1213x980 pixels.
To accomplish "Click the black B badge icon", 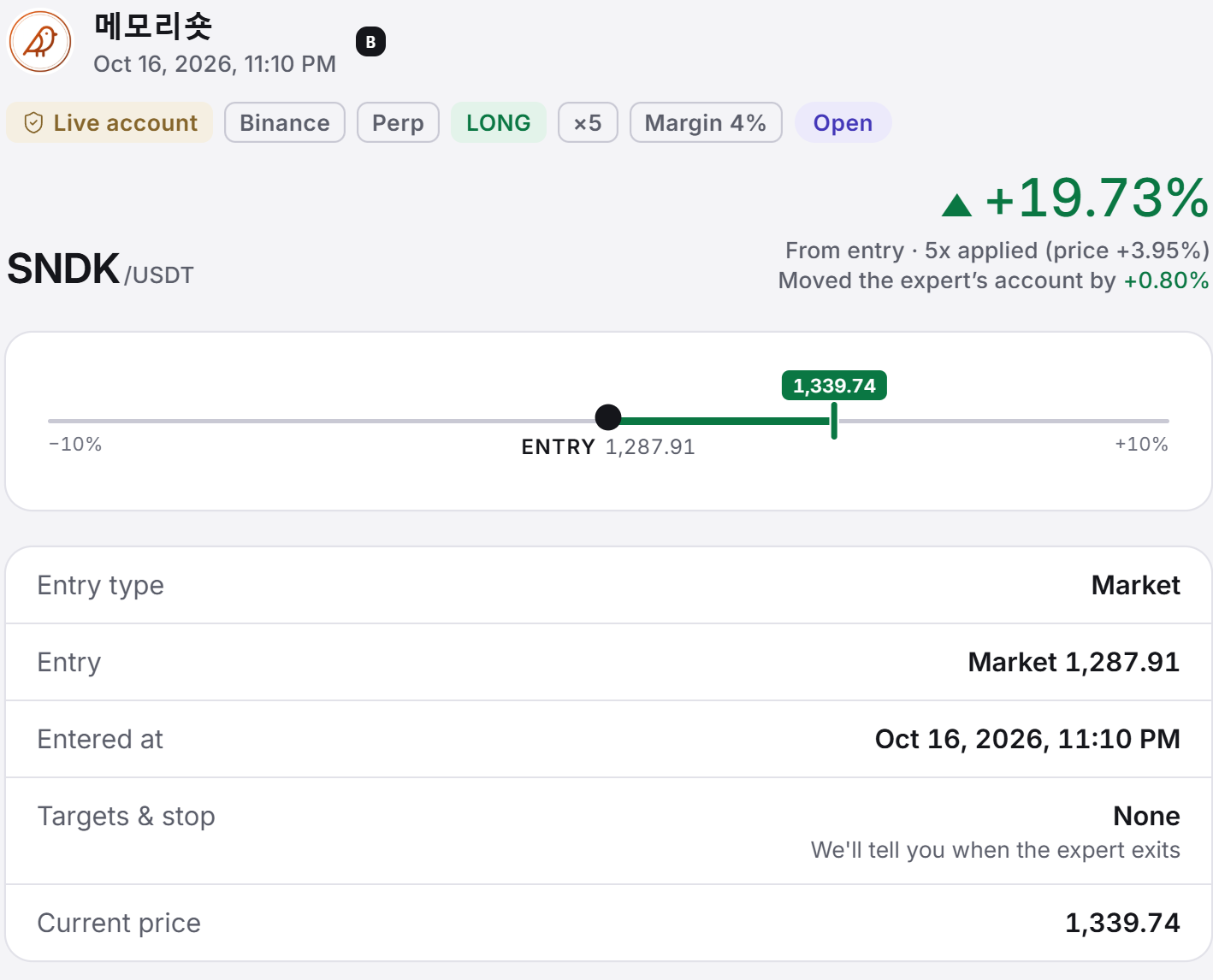I will pos(371,42).
